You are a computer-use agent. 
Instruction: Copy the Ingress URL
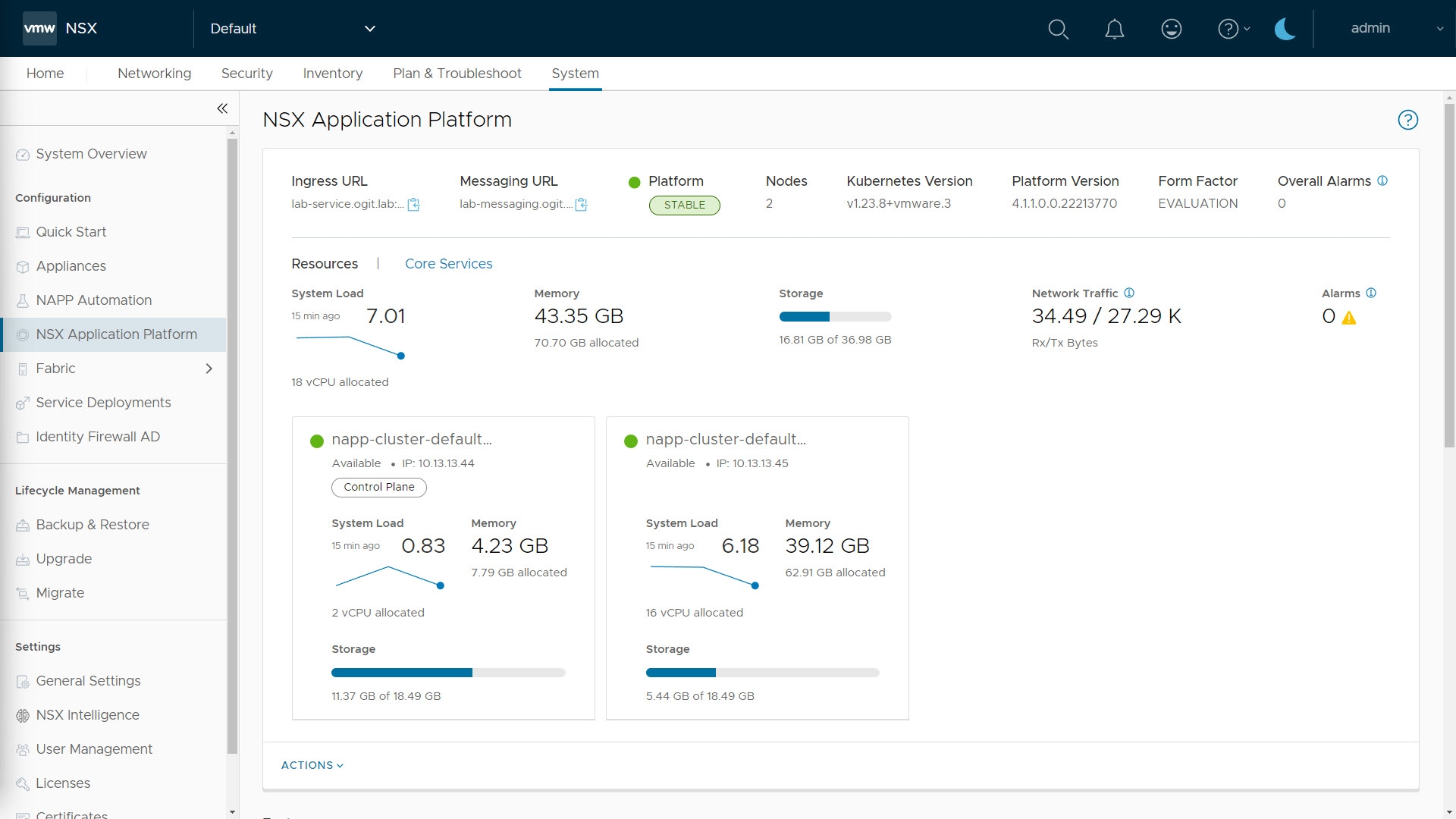pyautogui.click(x=413, y=205)
